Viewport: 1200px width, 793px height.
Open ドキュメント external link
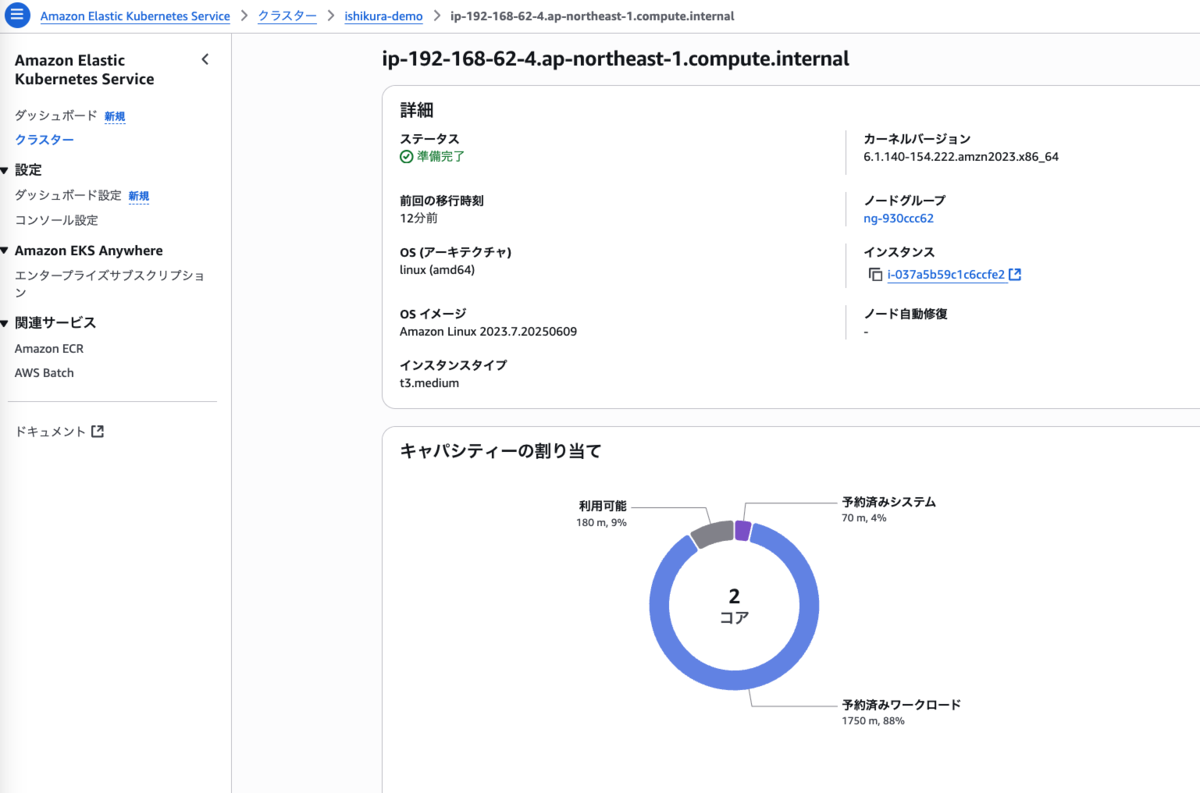coord(60,432)
